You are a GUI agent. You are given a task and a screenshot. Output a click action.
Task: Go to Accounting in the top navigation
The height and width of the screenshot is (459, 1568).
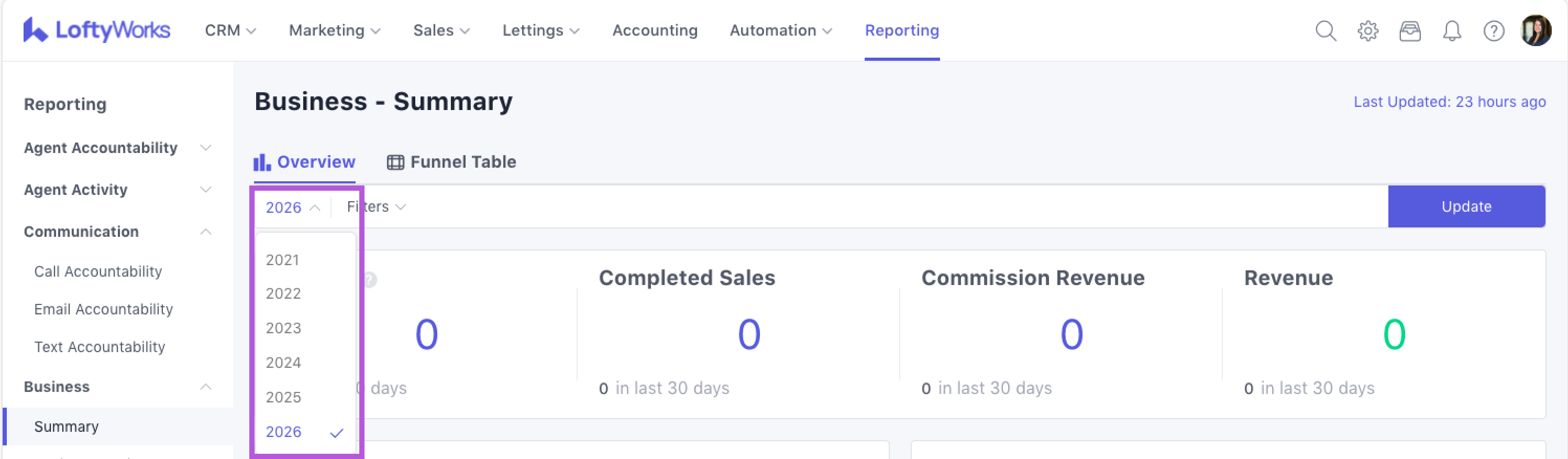(x=654, y=30)
